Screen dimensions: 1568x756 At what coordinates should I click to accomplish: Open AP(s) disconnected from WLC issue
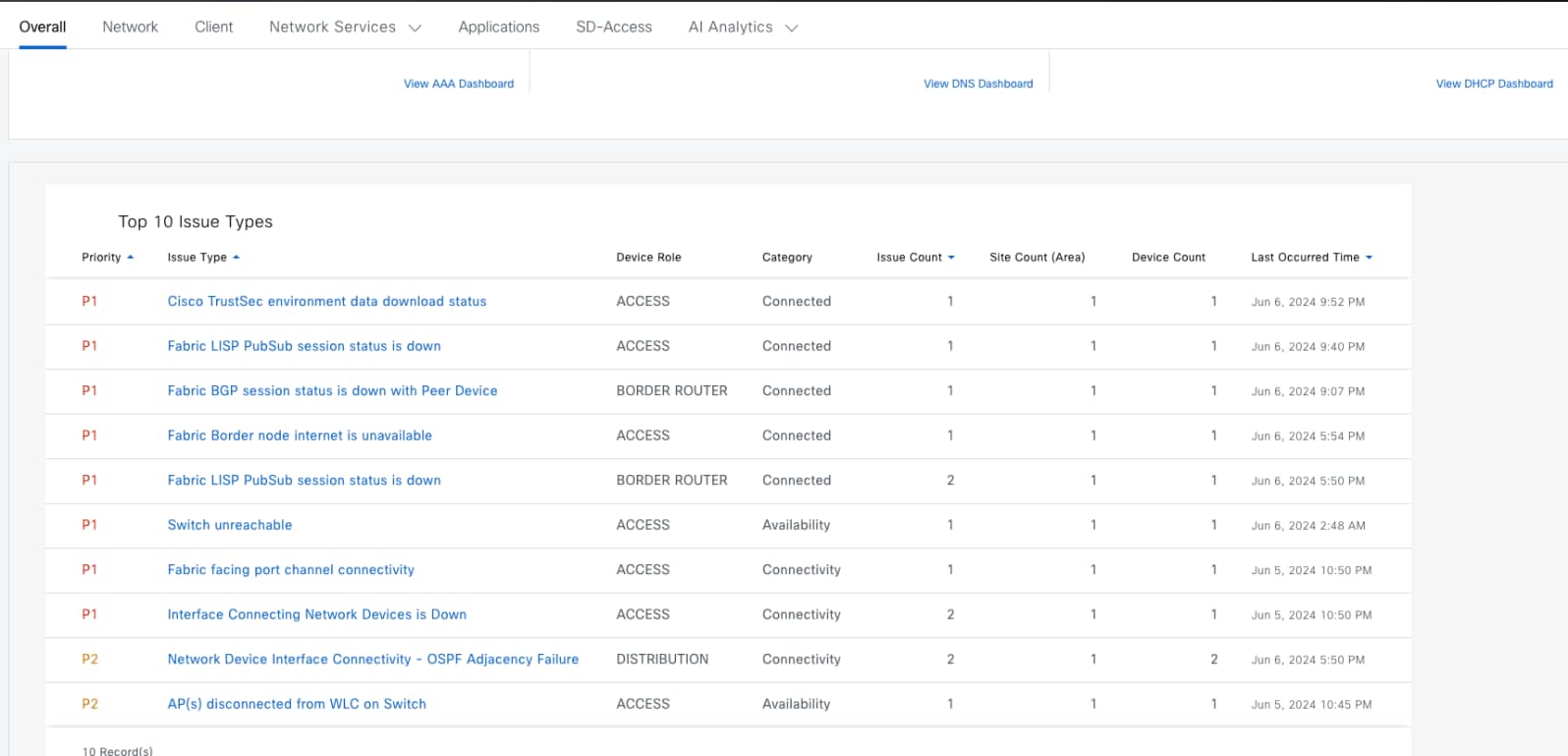(x=296, y=704)
